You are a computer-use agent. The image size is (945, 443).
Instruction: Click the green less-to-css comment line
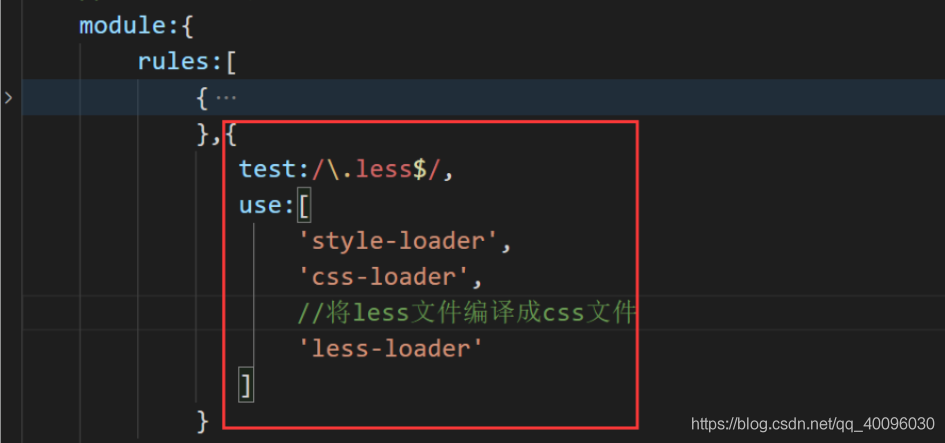467,313
